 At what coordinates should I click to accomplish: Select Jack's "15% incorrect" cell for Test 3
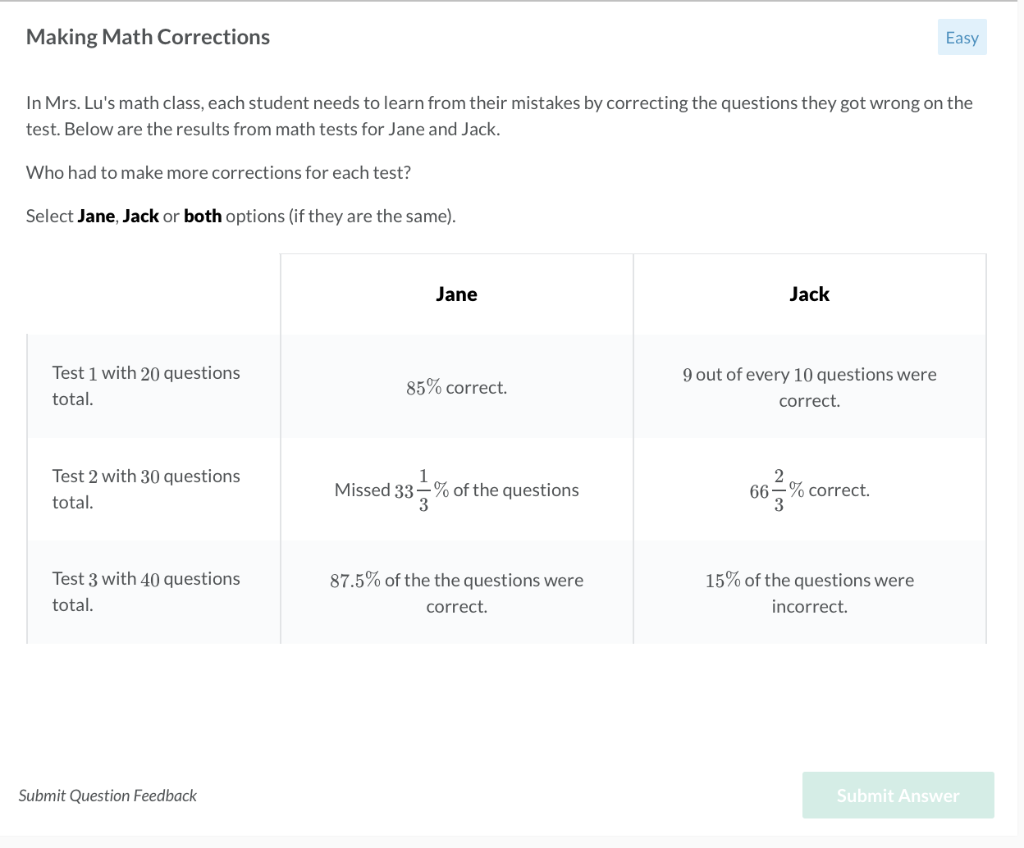point(809,591)
